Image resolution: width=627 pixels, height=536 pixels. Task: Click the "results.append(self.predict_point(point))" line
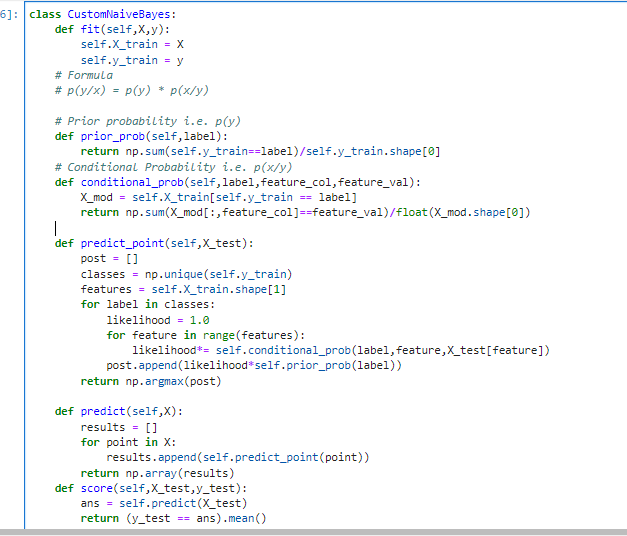coord(238,458)
